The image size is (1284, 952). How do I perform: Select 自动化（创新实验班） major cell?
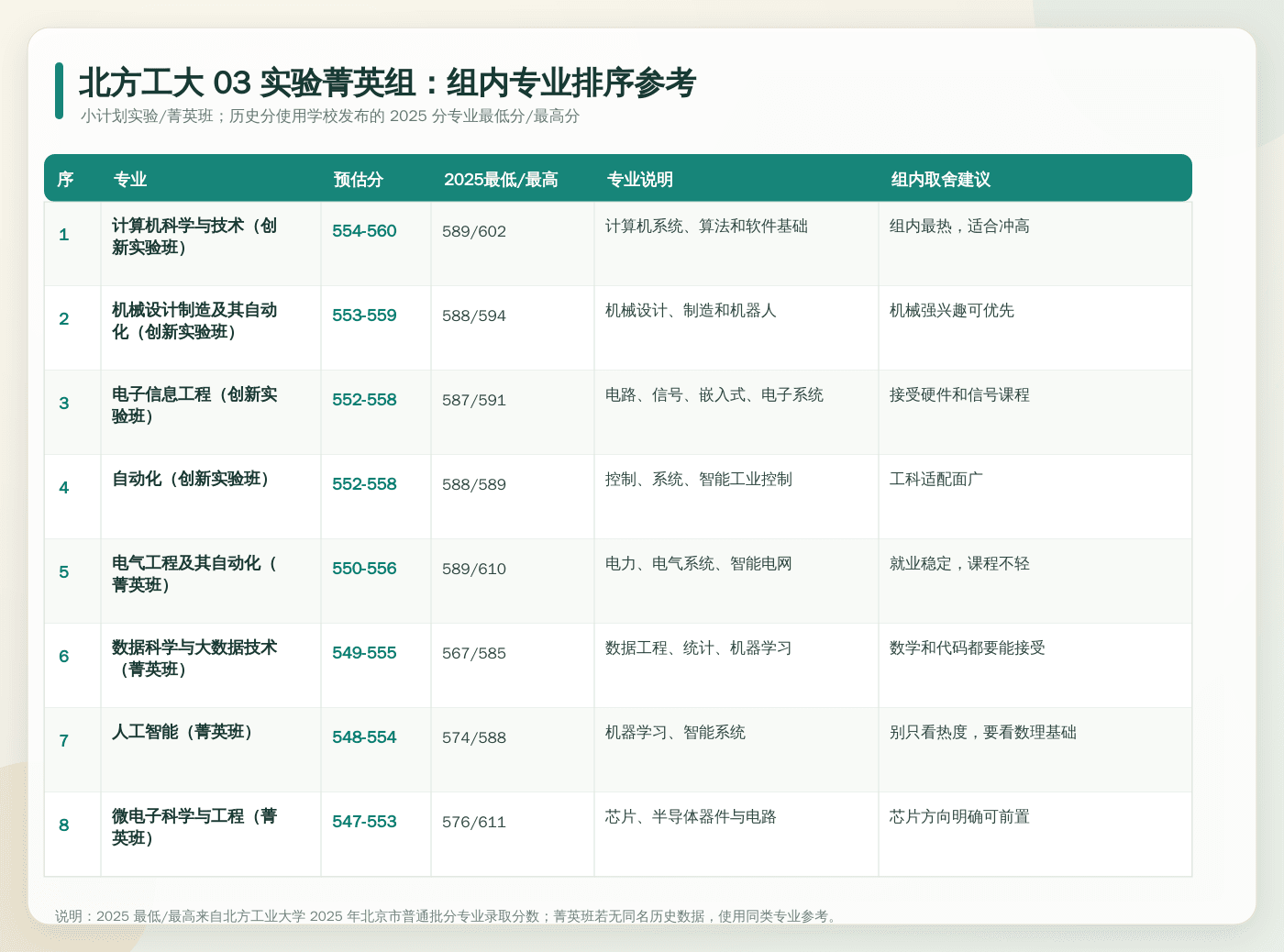click(194, 479)
